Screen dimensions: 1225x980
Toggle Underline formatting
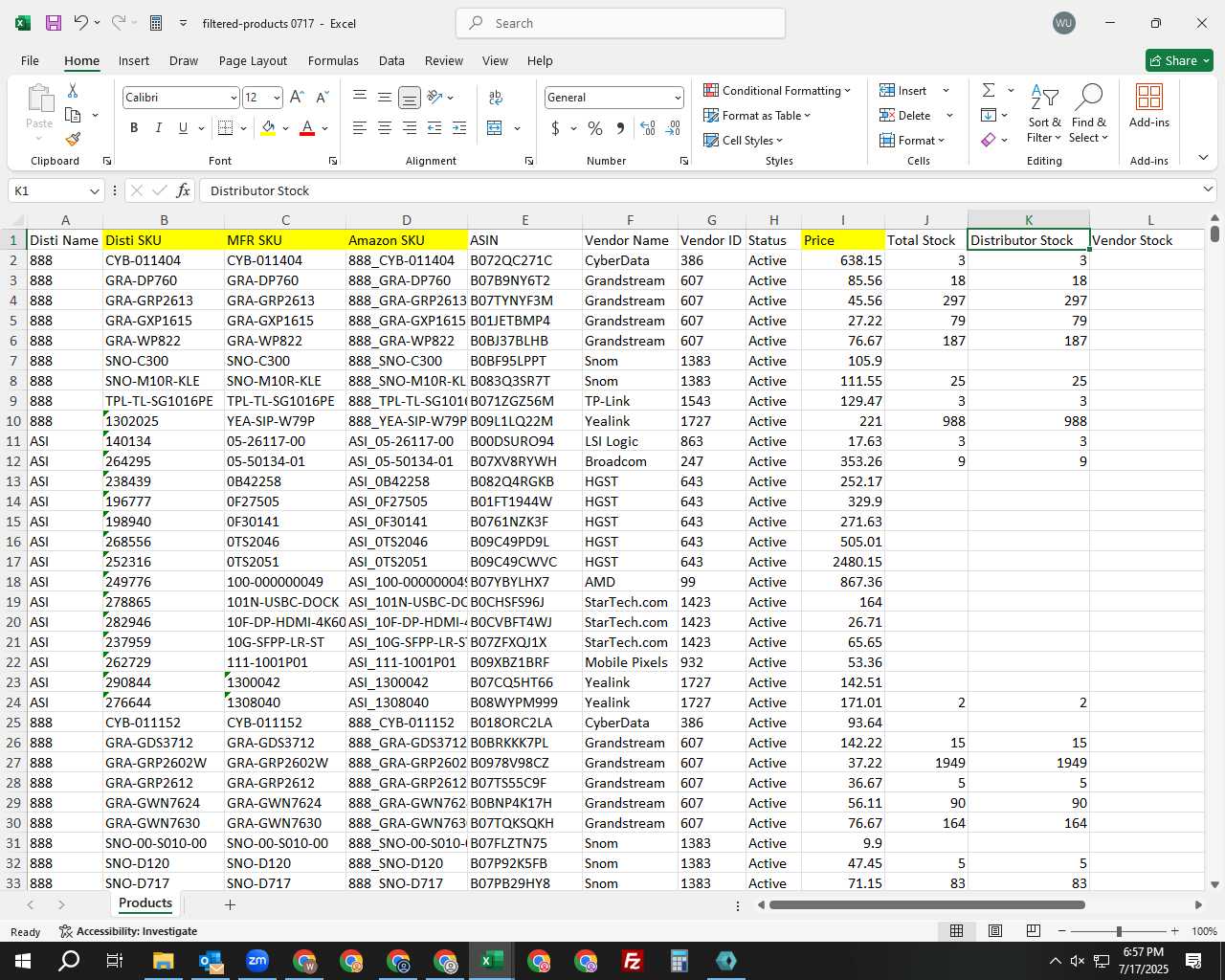pos(183,128)
